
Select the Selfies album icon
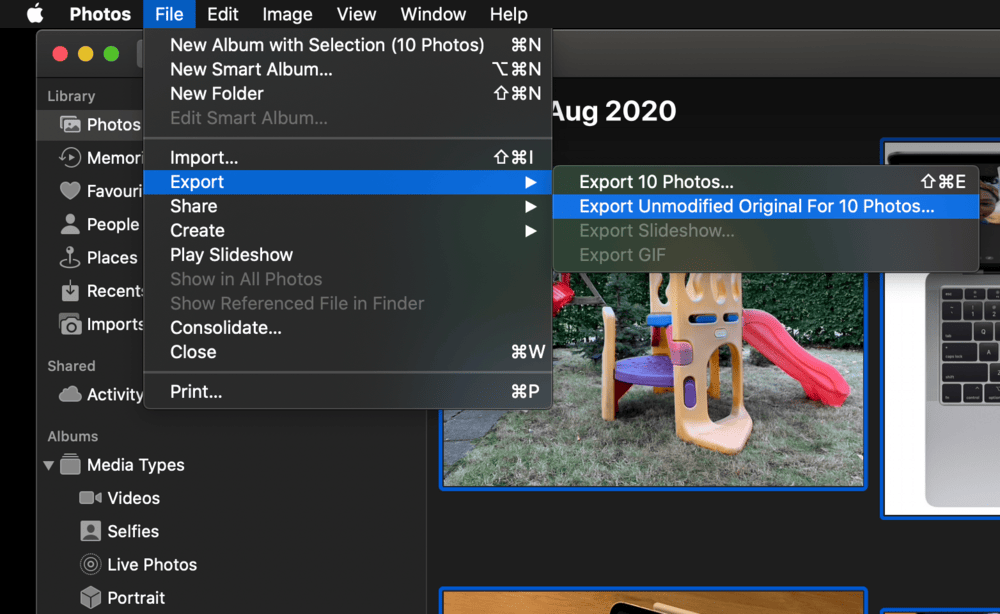tap(93, 531)
